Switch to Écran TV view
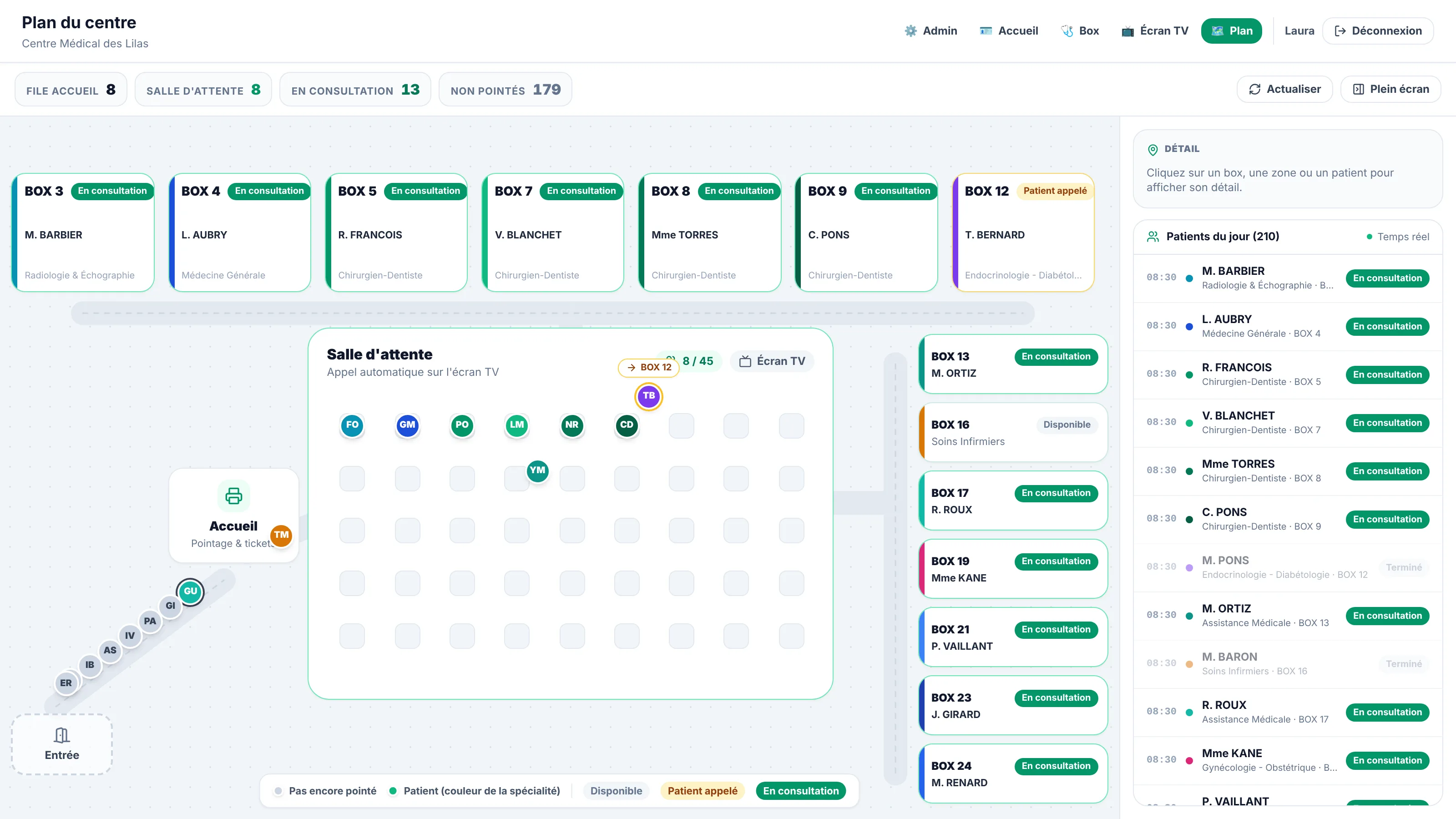 click(x=1155, y=30)
